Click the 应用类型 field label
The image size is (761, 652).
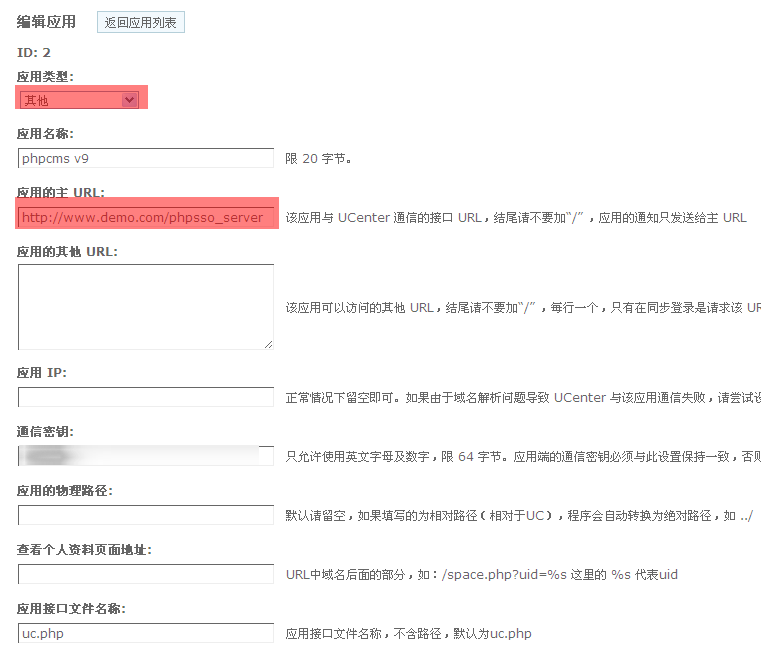[x=45, y=76]
